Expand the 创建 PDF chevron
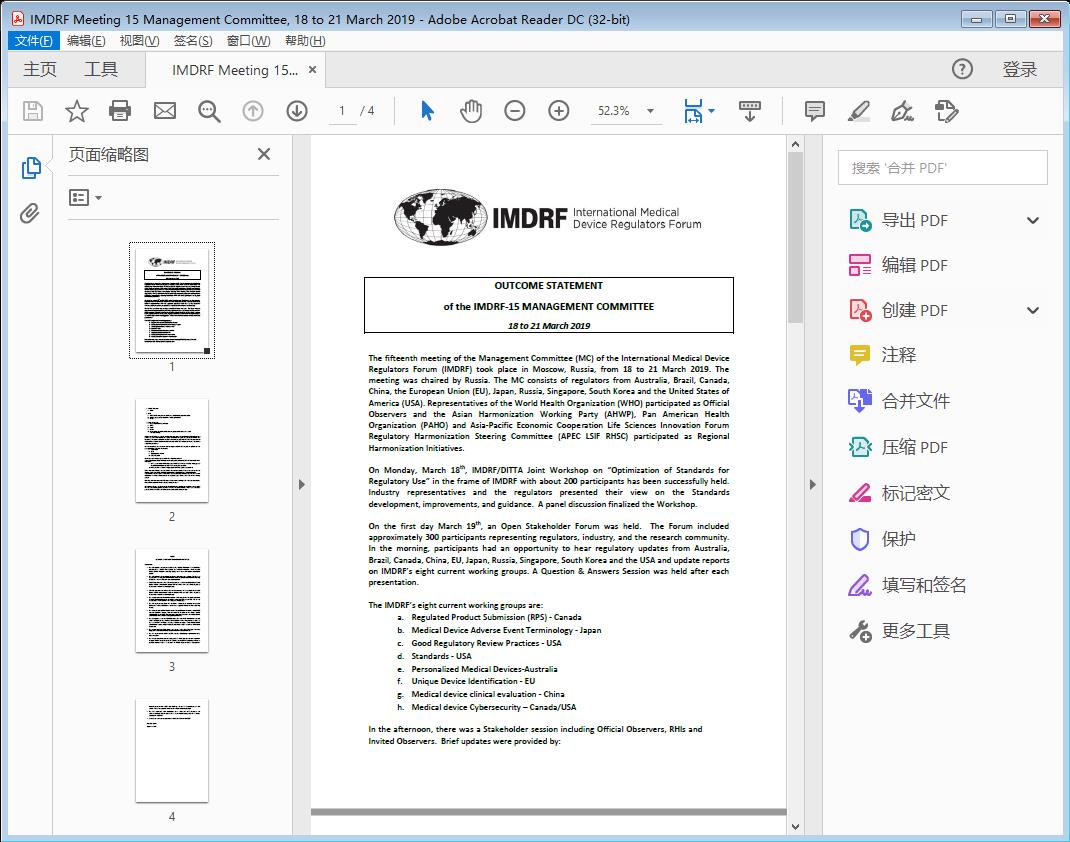 (x=1033, y=310)
